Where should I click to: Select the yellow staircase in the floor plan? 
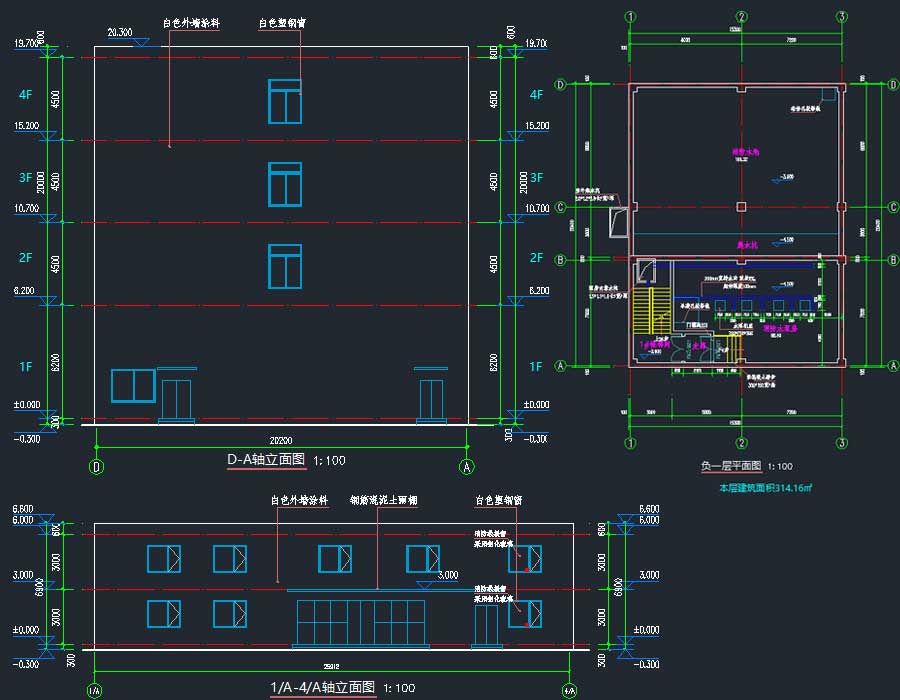tap(651, 310)
